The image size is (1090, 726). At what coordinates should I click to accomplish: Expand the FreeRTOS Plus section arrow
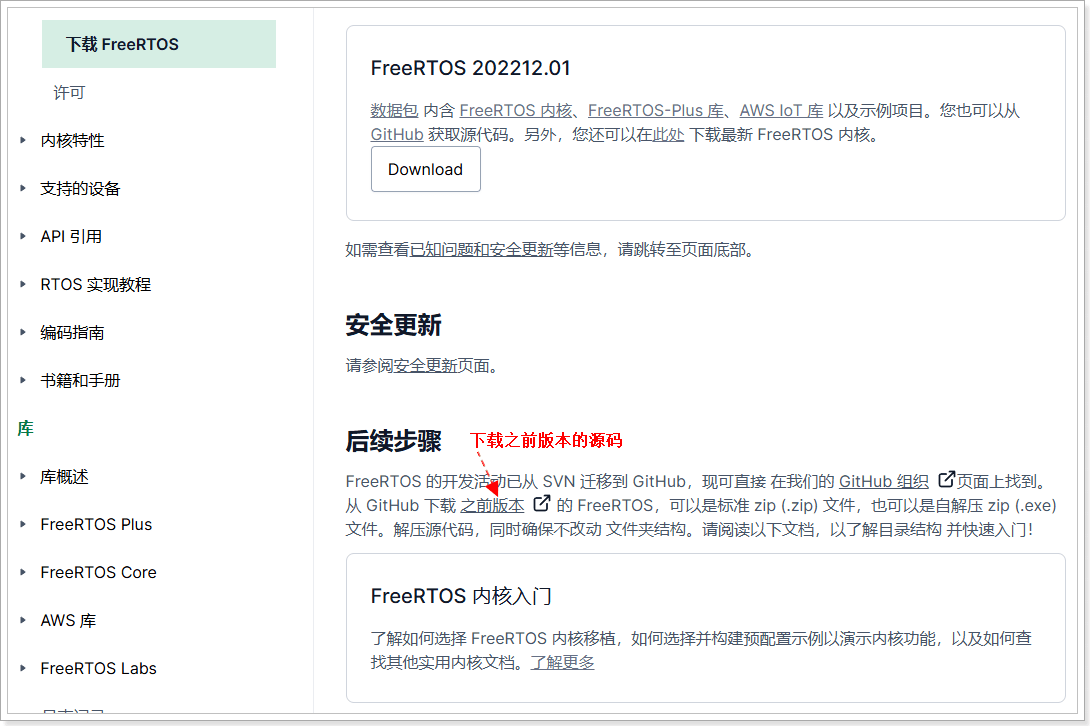(23, 524)
